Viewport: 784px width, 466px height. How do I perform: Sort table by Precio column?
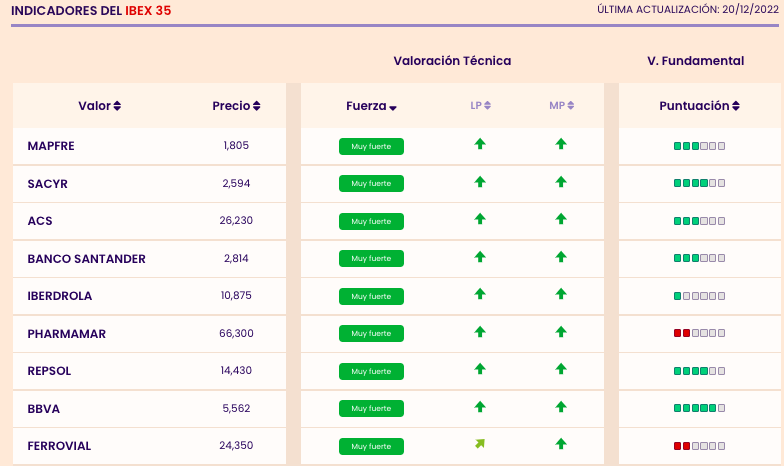pos(236,106)
